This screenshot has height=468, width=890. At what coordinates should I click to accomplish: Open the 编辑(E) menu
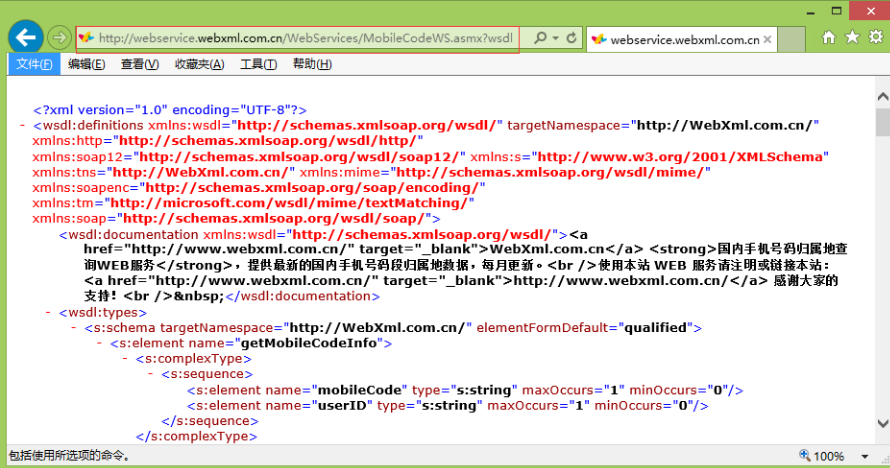click(x=86, y=64)
